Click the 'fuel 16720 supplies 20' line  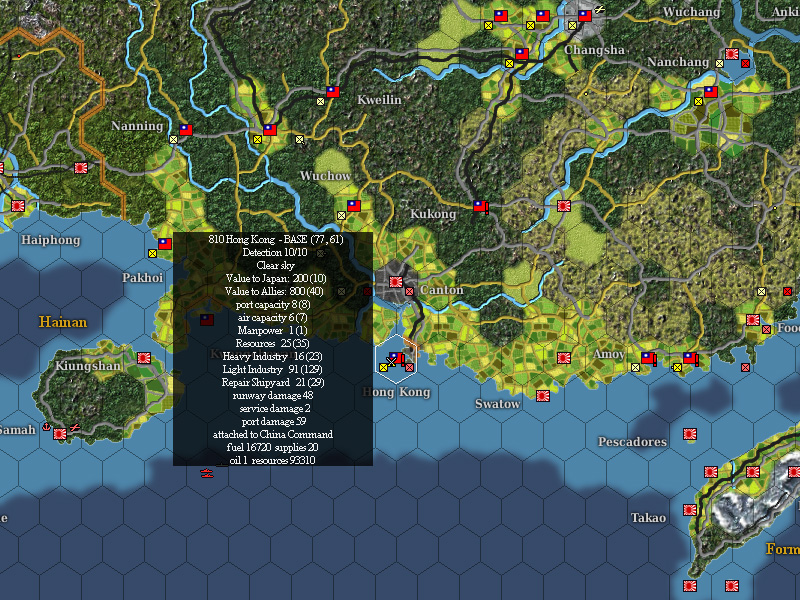[272, 447]
